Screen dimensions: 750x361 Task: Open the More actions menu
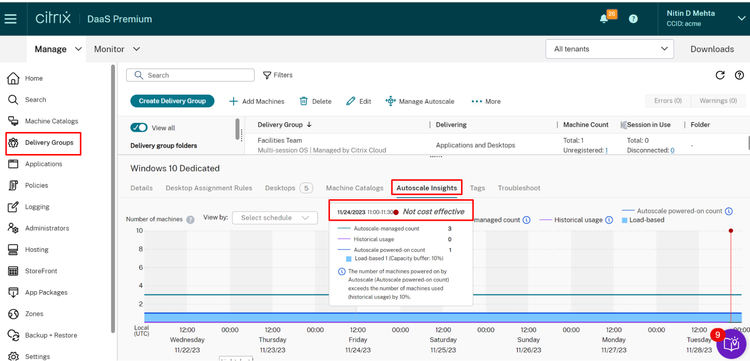486,101
